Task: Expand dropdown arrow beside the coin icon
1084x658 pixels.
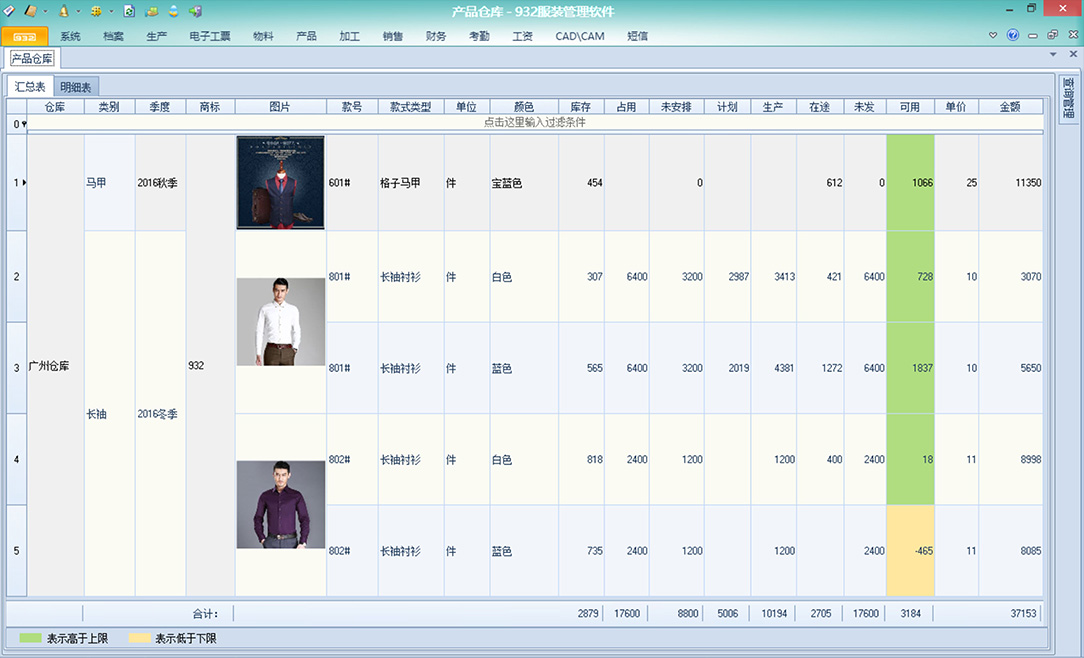Action: (x=110, y=12)
